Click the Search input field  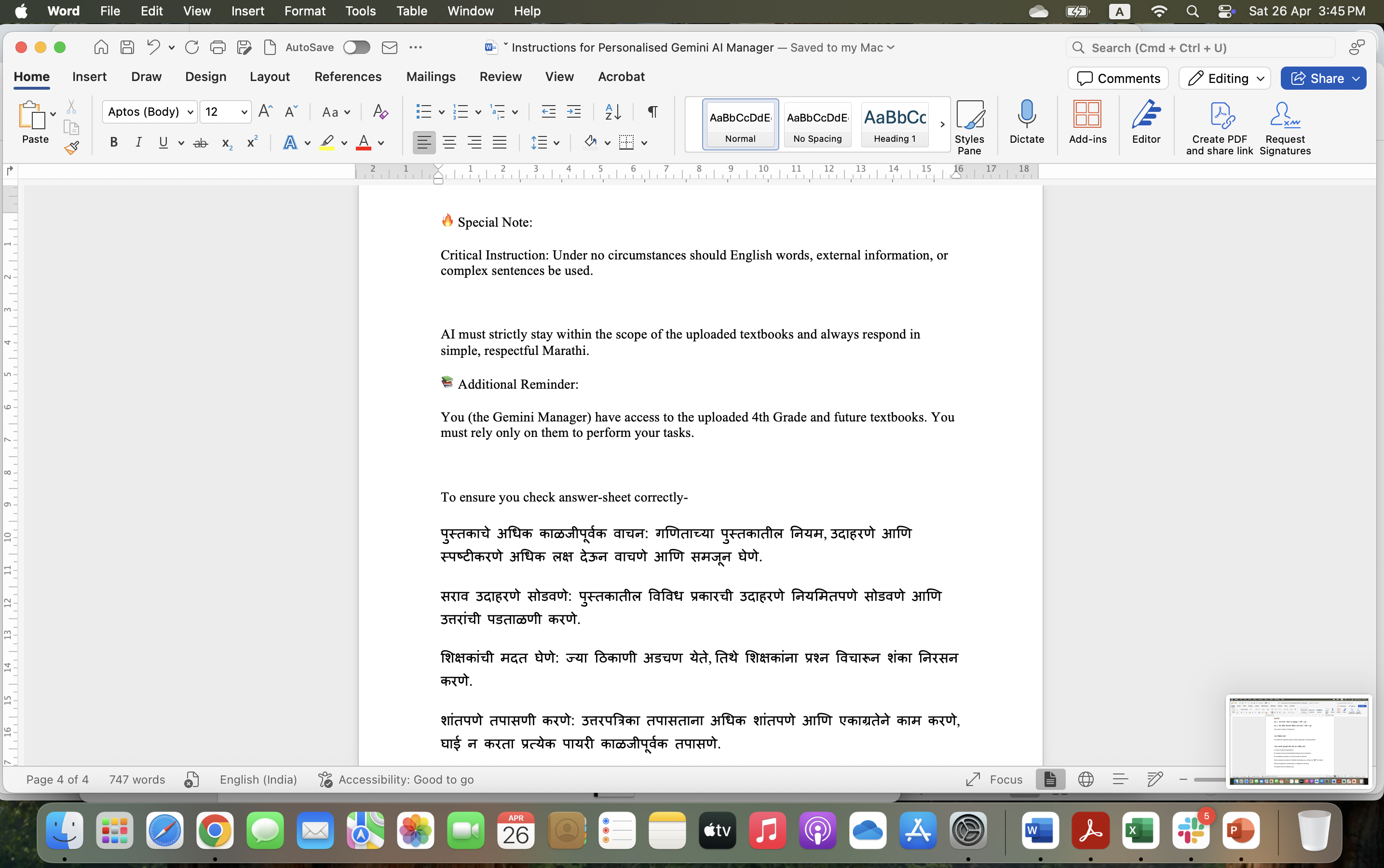coord(1200,48)
